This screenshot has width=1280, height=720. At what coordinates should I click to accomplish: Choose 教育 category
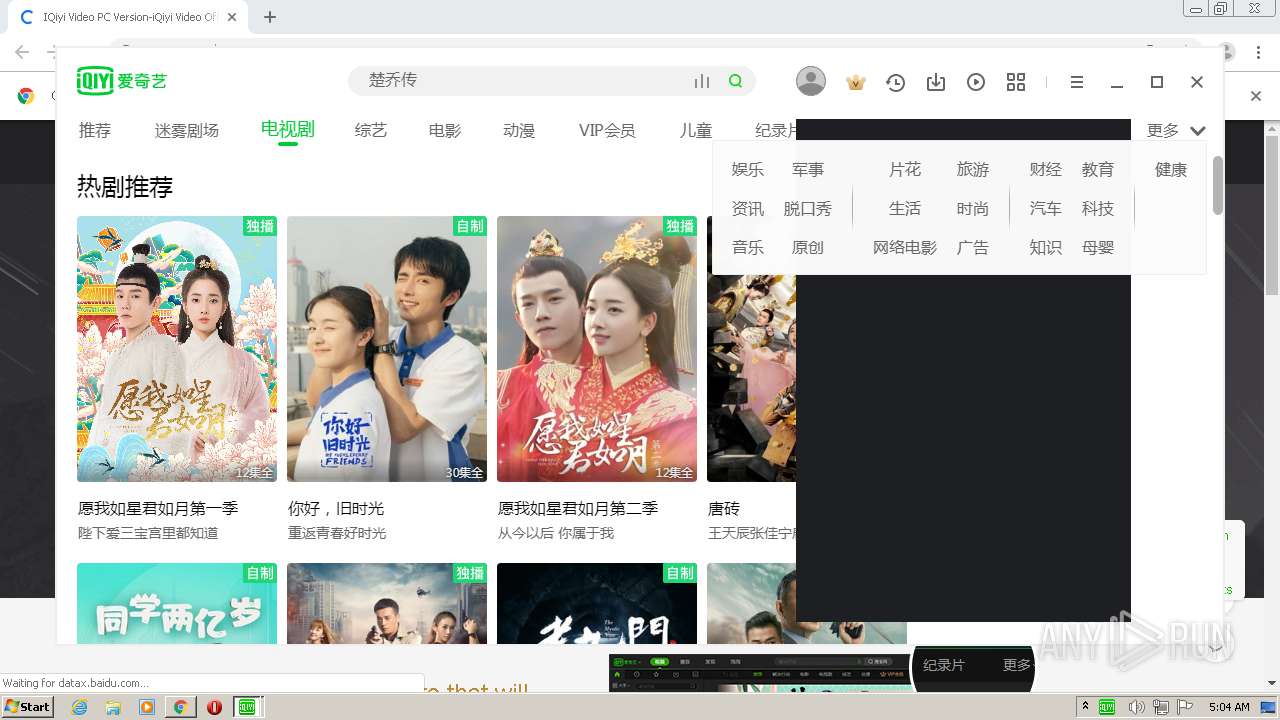coord(1098,170)
